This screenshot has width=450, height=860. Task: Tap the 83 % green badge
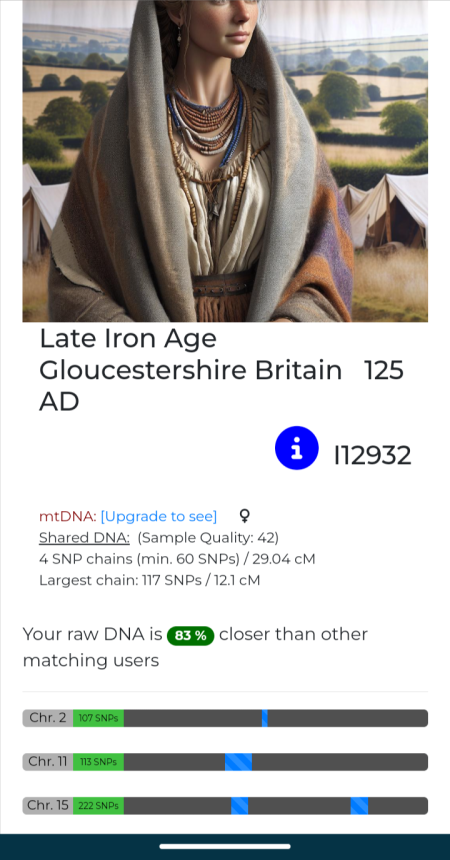click(190, 636)
